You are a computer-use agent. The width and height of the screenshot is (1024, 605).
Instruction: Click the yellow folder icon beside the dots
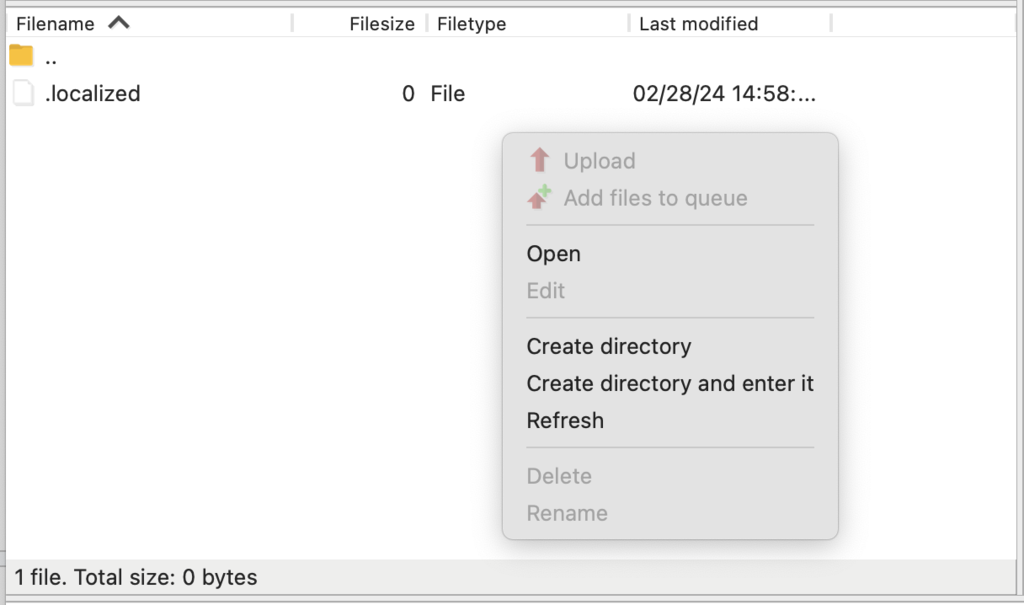click(20, 58)
